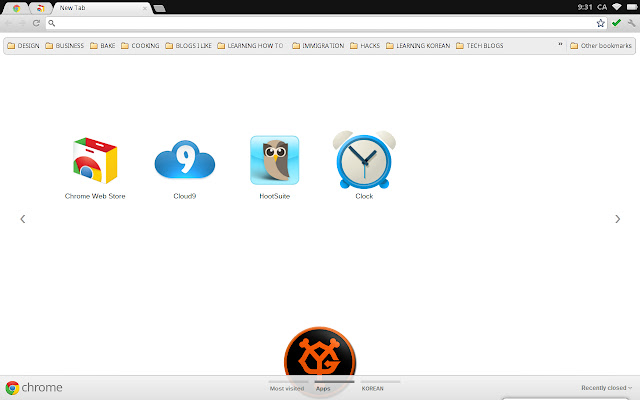Click the back navigation arrow
The height and width of the screenshot is (400, 640).
click(8, 23)
